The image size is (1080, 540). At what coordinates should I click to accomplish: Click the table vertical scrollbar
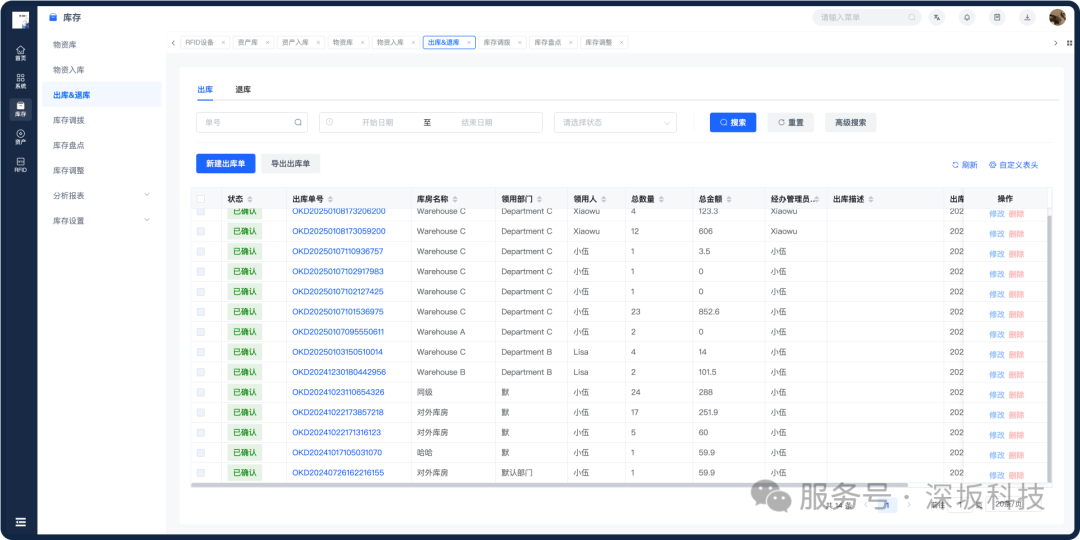pos(1049,348)
